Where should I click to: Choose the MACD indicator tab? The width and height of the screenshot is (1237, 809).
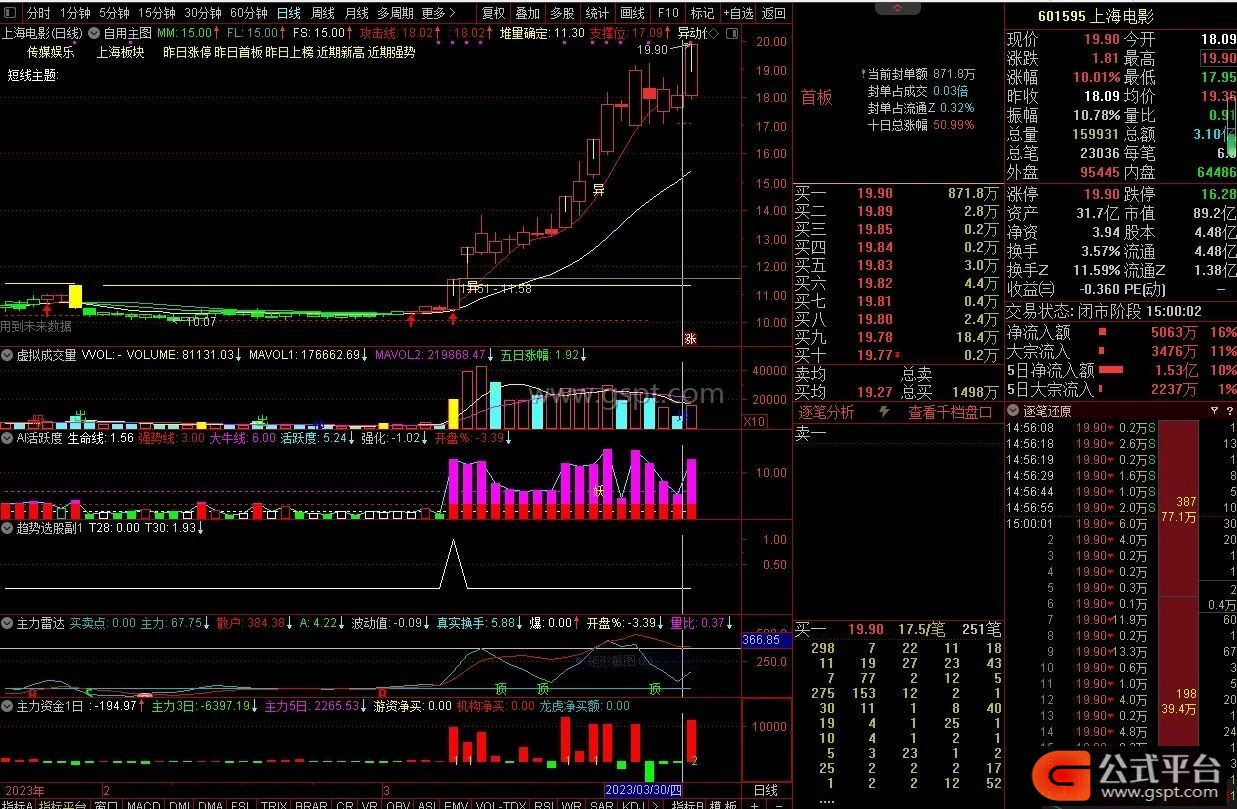coord(143,803)
